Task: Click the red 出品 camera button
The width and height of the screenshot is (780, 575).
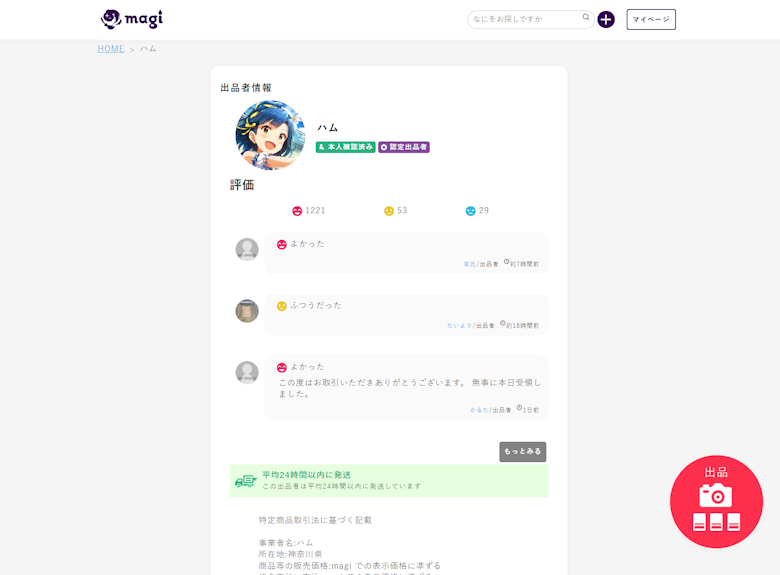Action: point(716,502)
